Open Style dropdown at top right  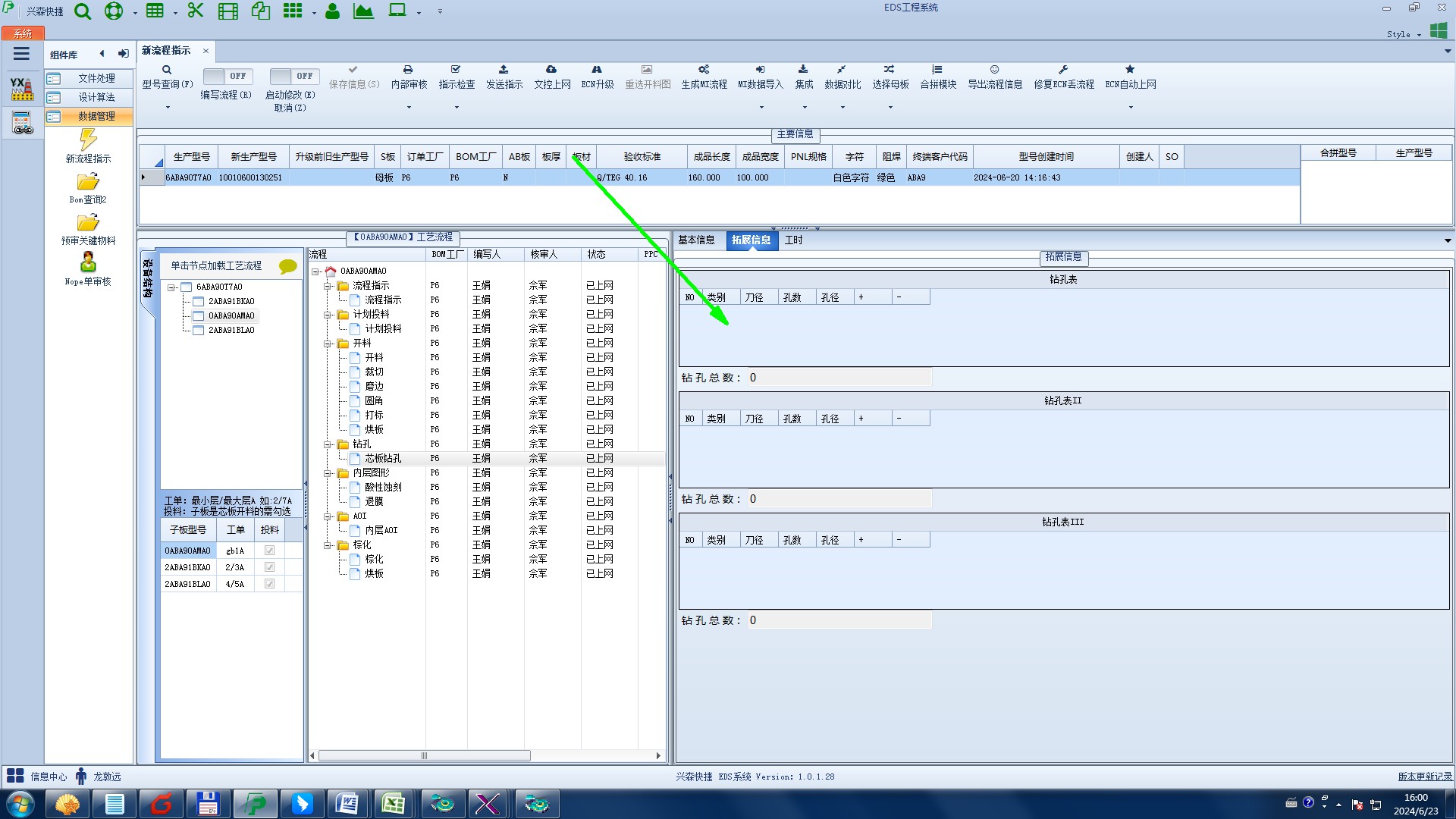(x=1404, y=34)
